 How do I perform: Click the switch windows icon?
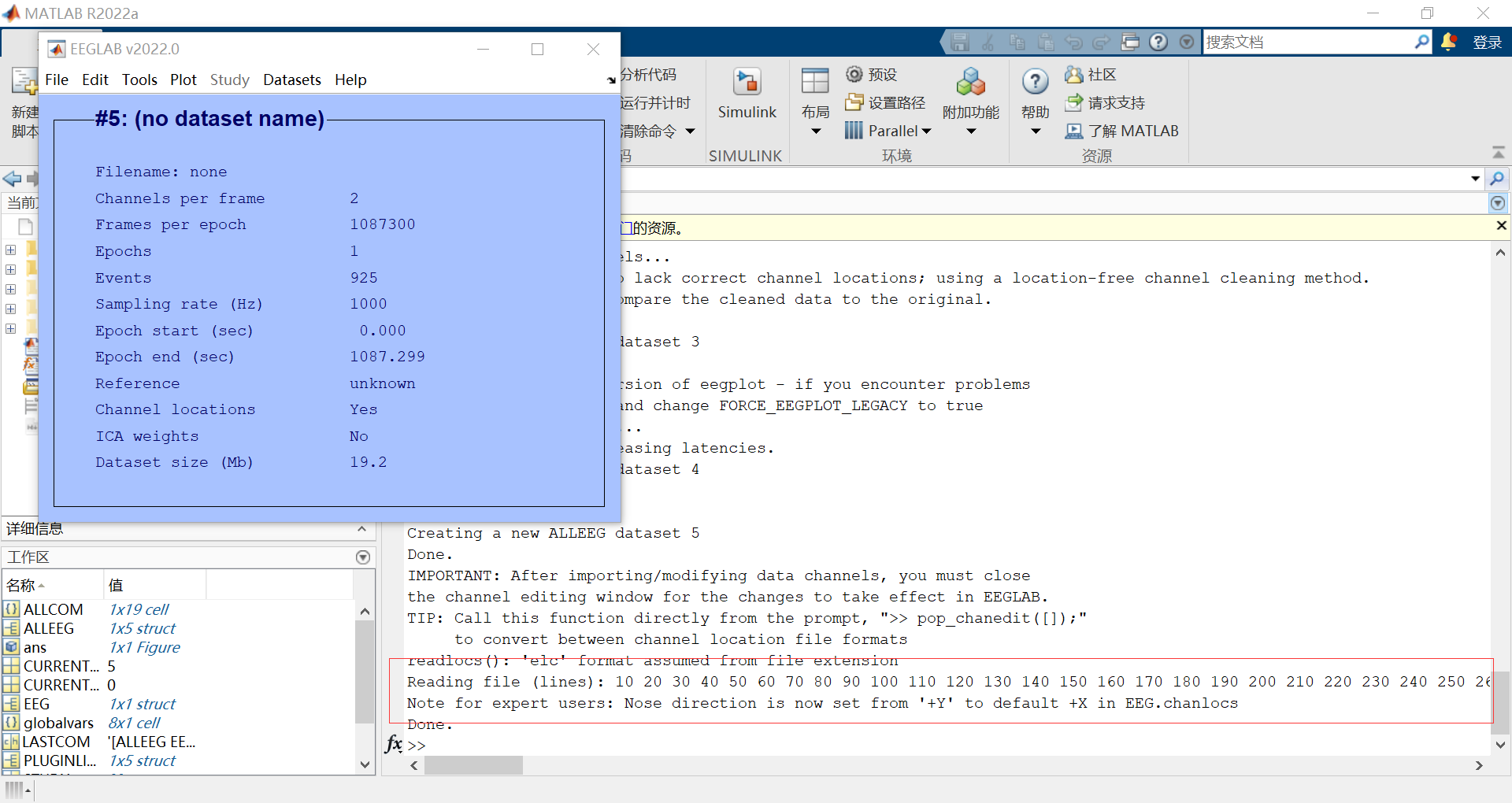pos(1130,42)
